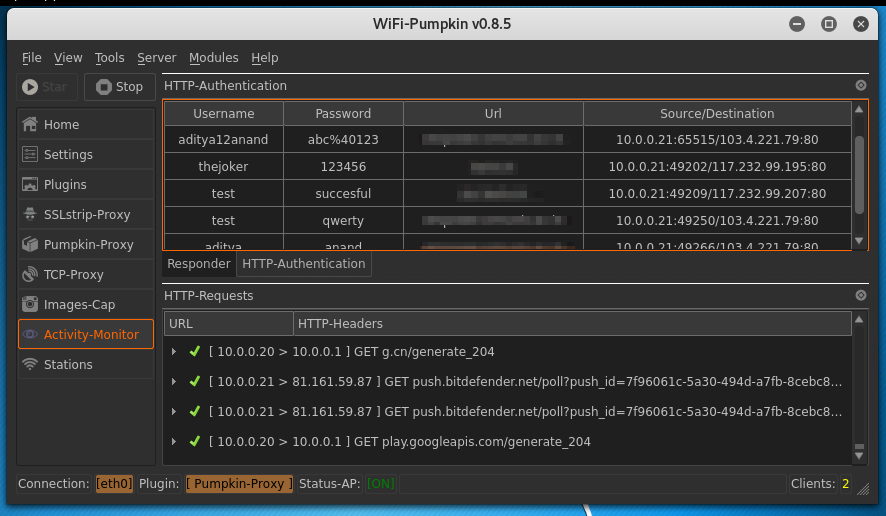Maximize the WiFi-Pumpkin window
Image resolution: width=886 pixels, height=516 pixels.
[828, 24]
